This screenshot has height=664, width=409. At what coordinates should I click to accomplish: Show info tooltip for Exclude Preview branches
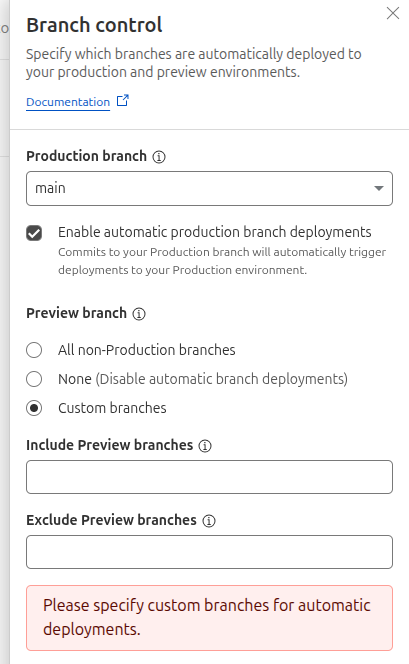(209, 521)
